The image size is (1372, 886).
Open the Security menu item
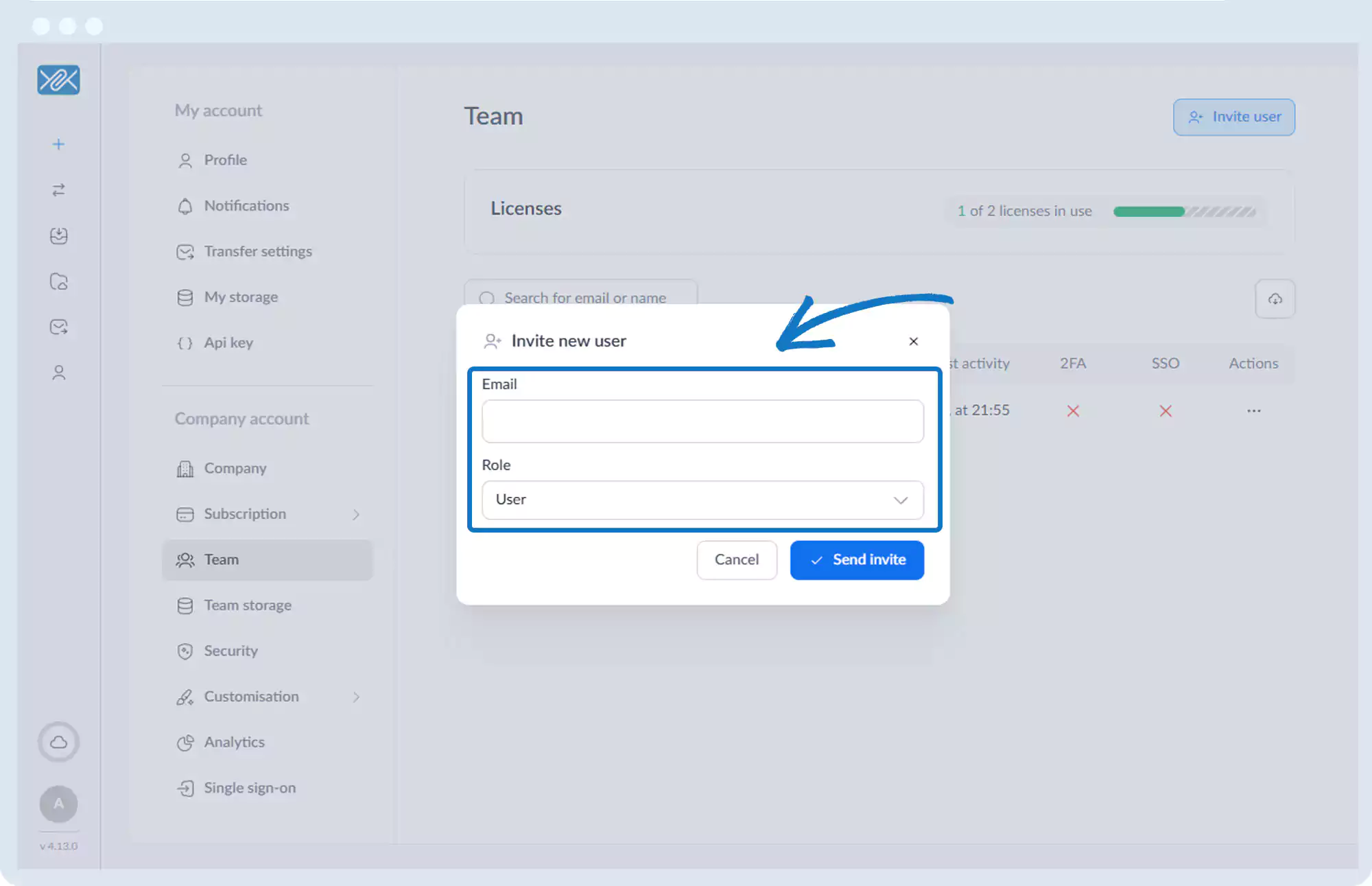pyautogui.click(x=230, y=651)
